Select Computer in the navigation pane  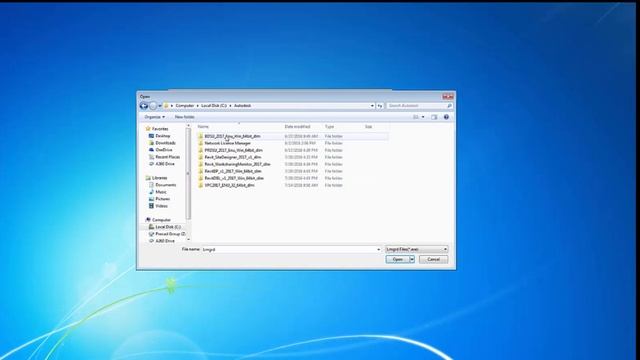(x=161, y=220)
